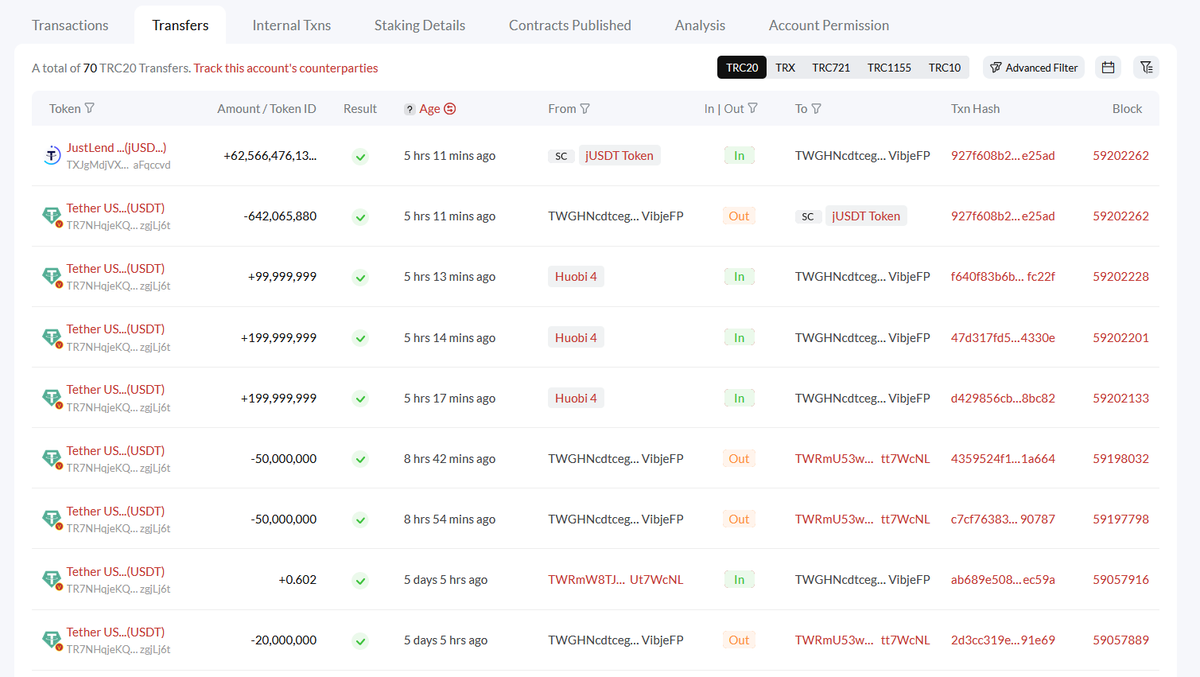Open block 59057916
The image size is (1200, 677).
point(1121,580)
